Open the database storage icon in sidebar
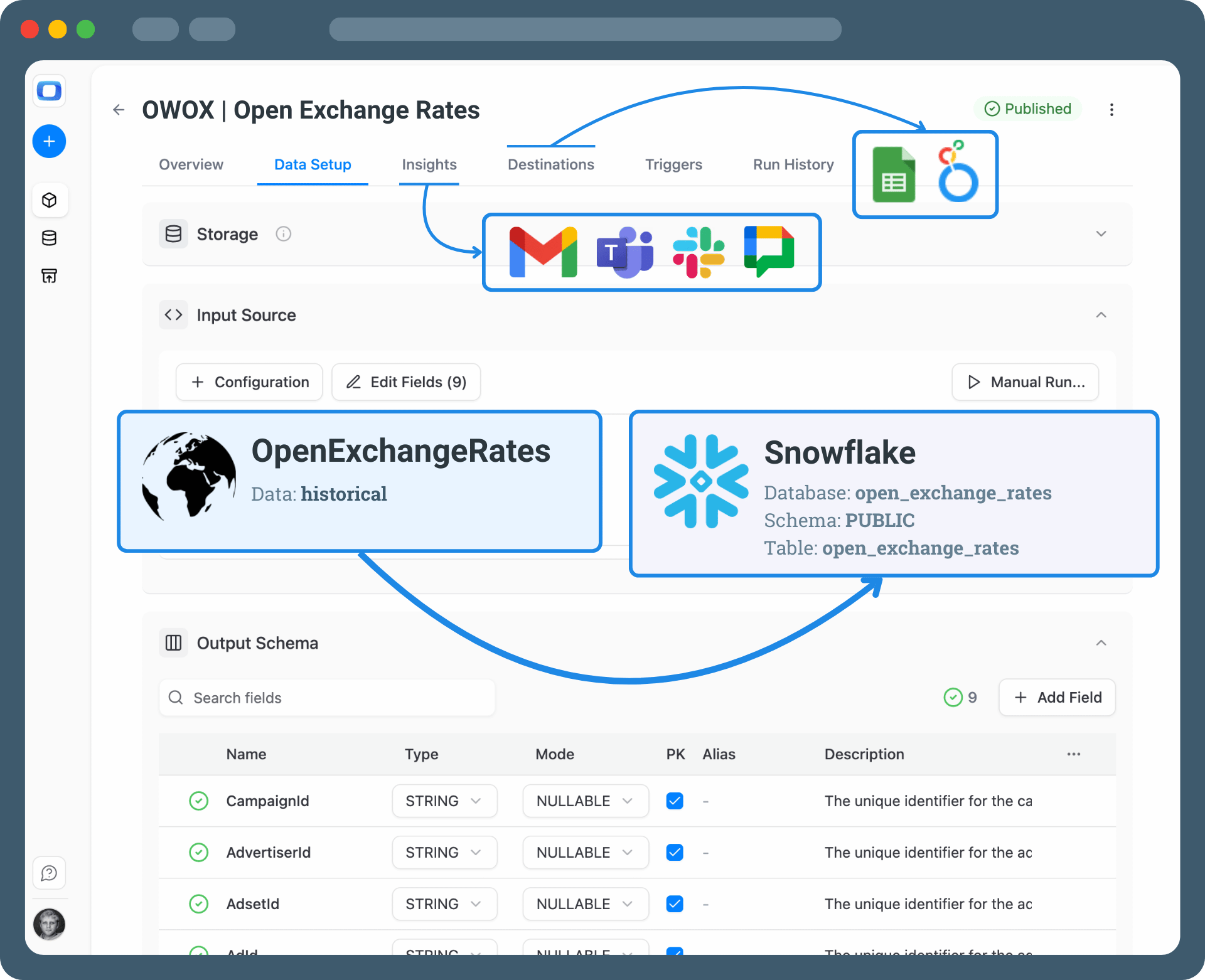 [x=50, y=238]
